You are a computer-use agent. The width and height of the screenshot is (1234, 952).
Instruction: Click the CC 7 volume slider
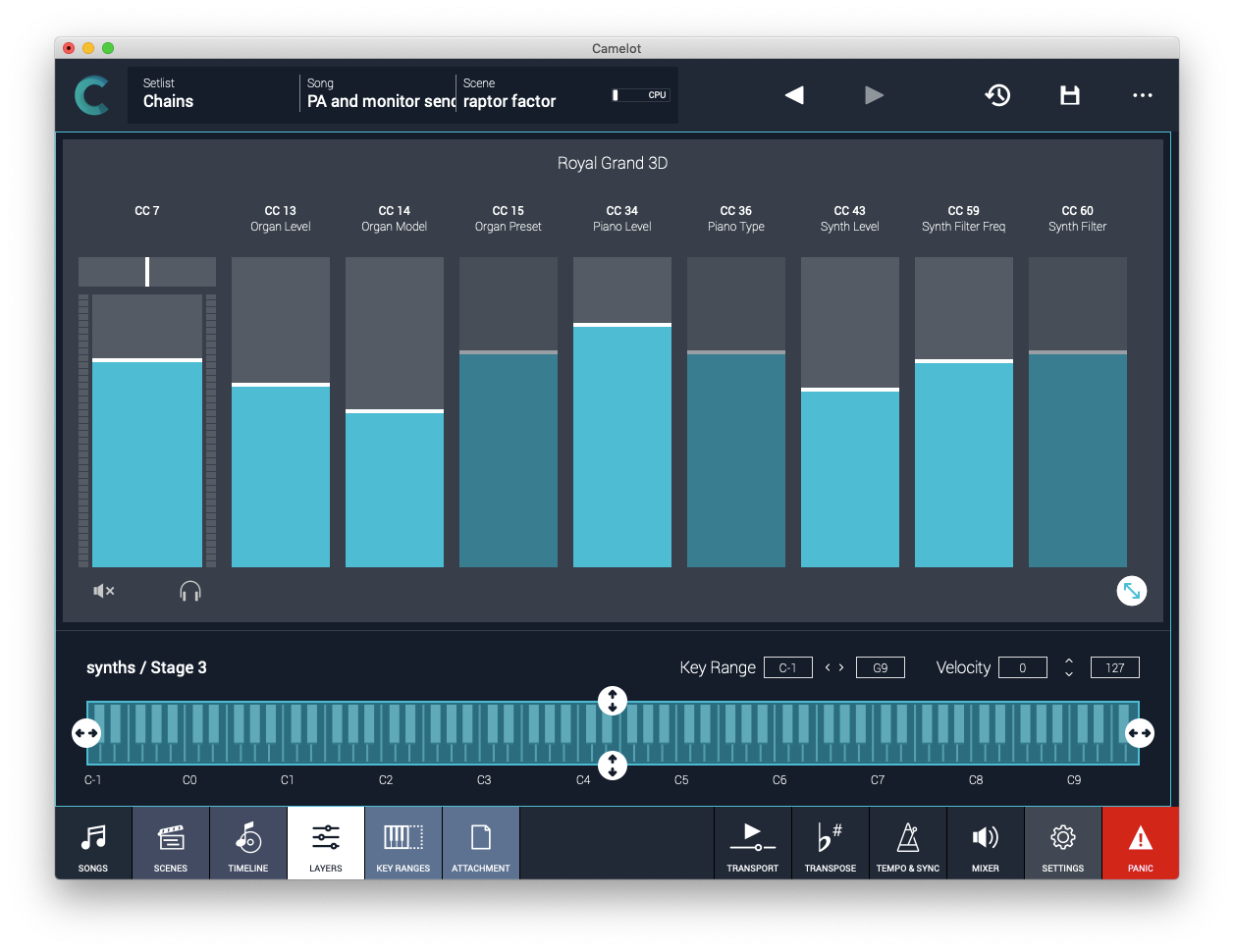click(147, 431)
